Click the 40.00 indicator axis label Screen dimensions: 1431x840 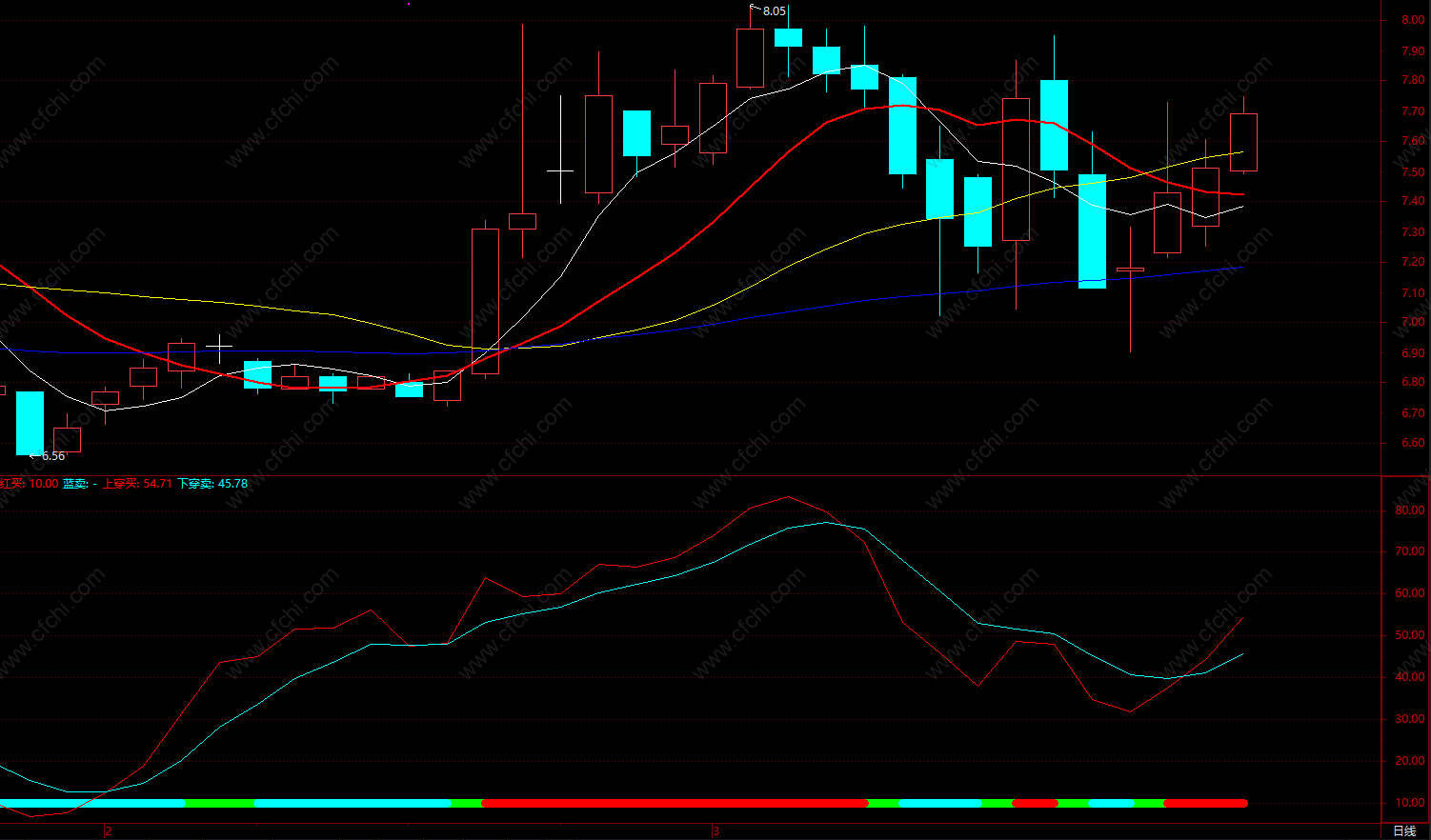(1410, 677)
